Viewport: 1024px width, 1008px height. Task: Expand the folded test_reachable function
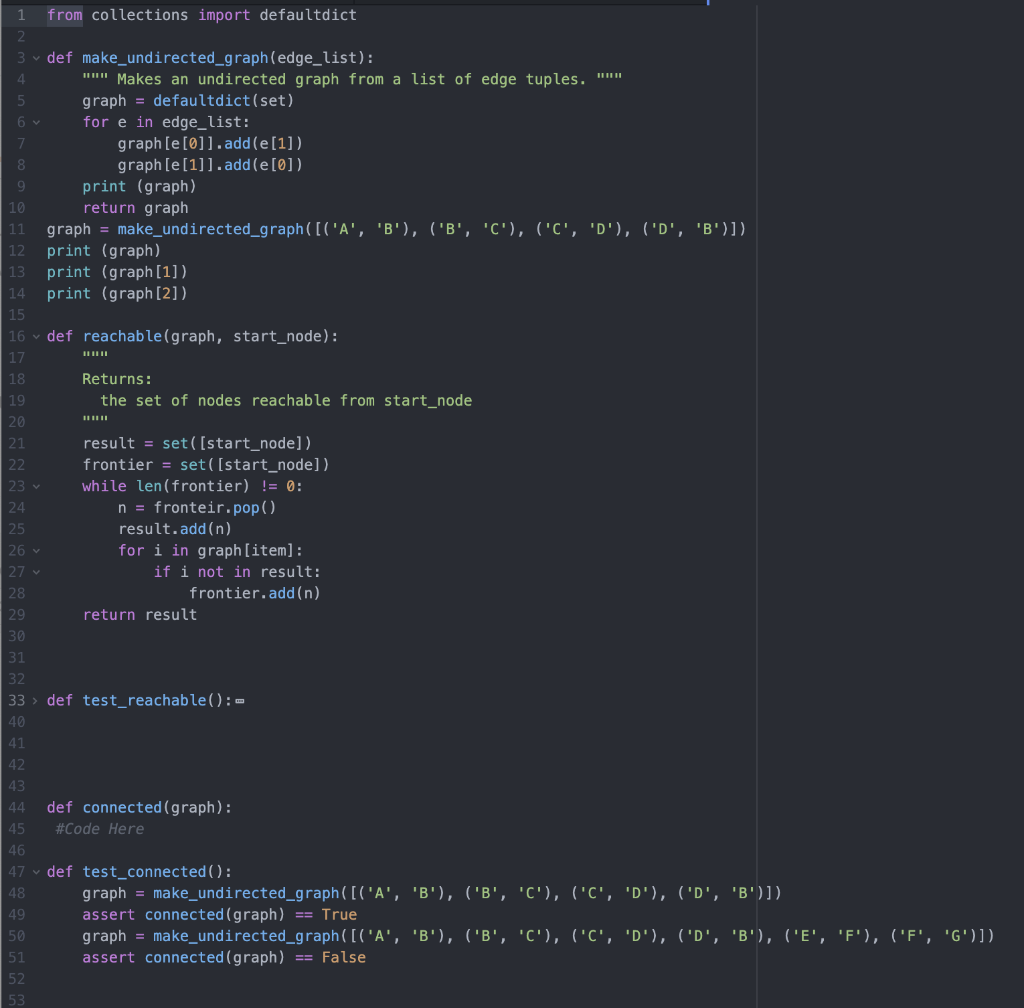(x=33, y=700)
